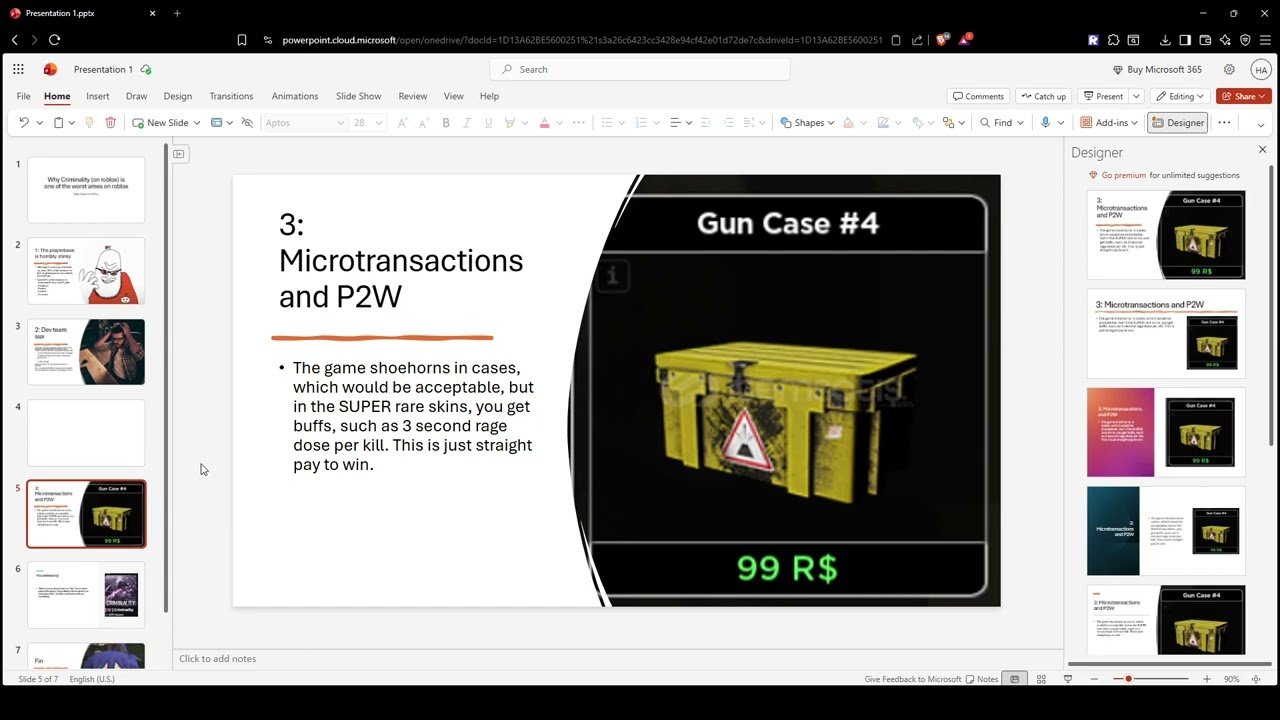The width and height of the screenshot is (1280, 720).
Task: Switch to the Design tab
Action: tap(178, 96)
